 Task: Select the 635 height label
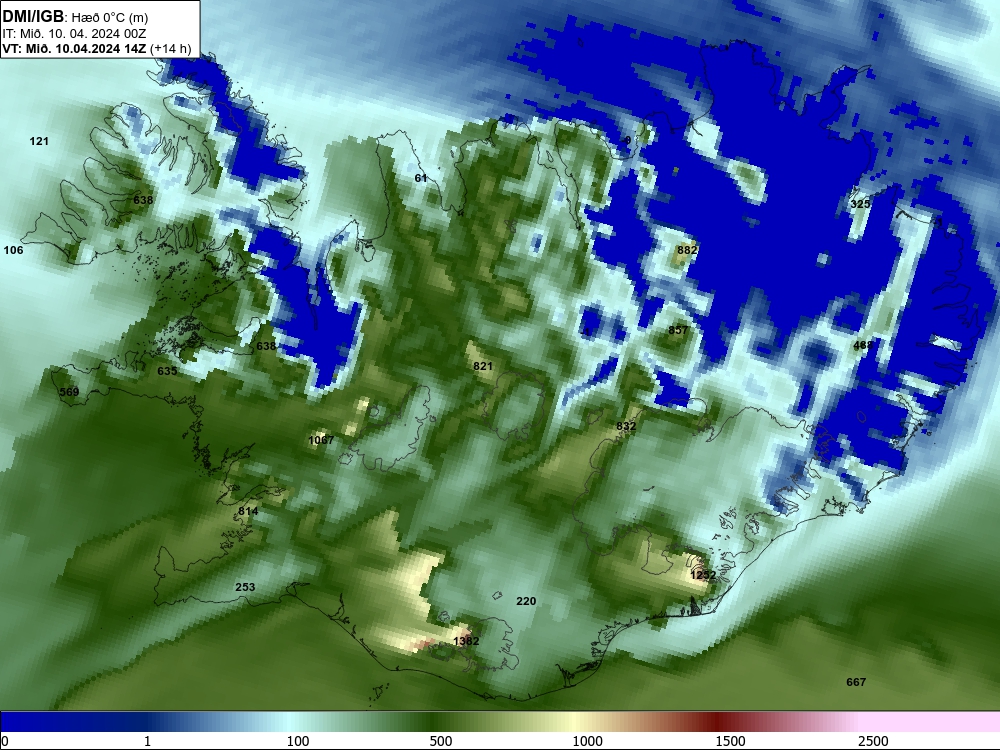[x=167, y=371]
